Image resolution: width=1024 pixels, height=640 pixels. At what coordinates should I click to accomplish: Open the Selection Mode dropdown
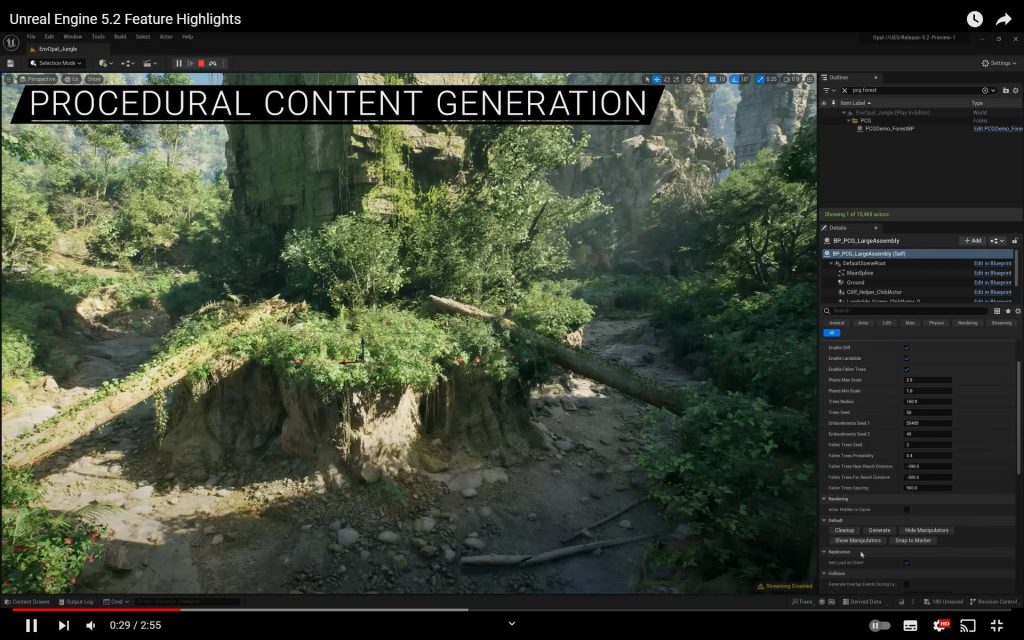click(58, 63)
